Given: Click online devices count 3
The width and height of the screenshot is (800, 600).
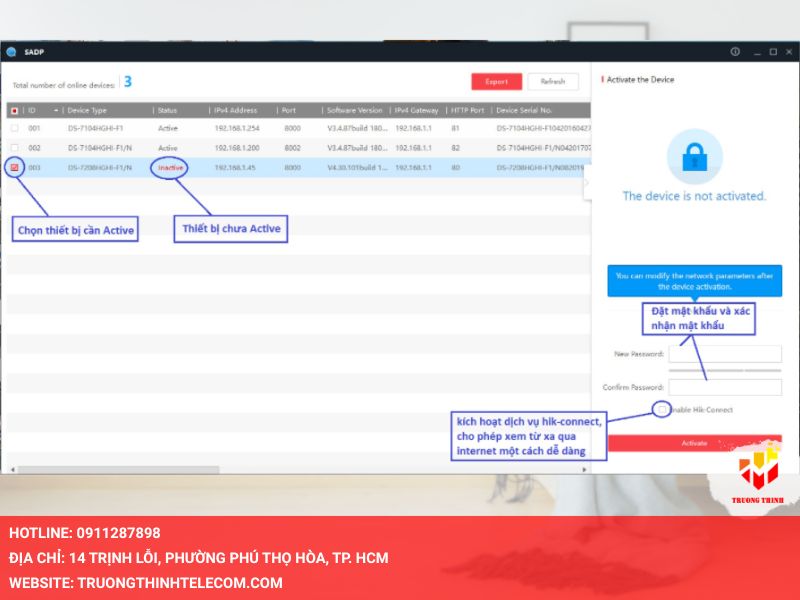Looking at the screenshot, I should tap(128, 82).
